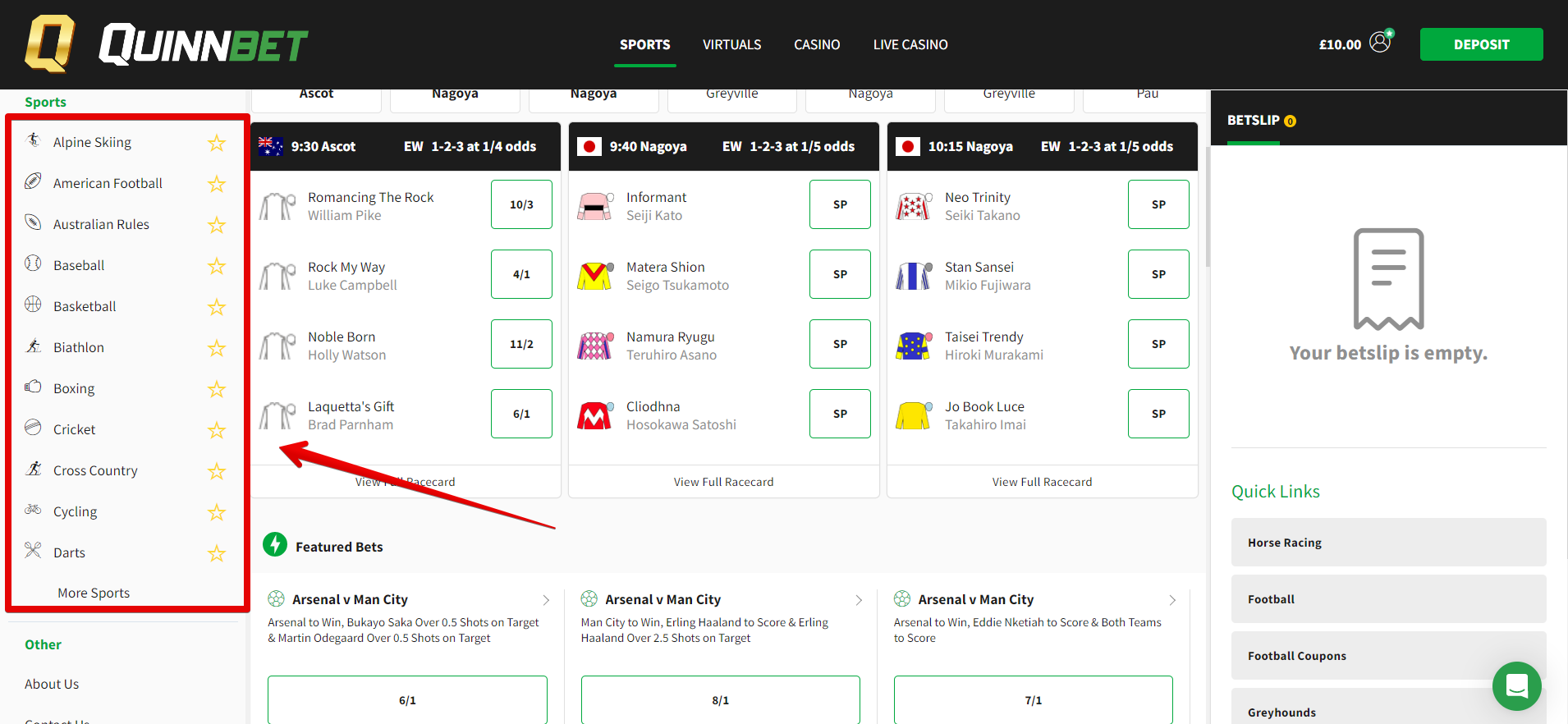Open Football Coupons quick link
Viewport: 1568px width, 724px height.
1389,655
